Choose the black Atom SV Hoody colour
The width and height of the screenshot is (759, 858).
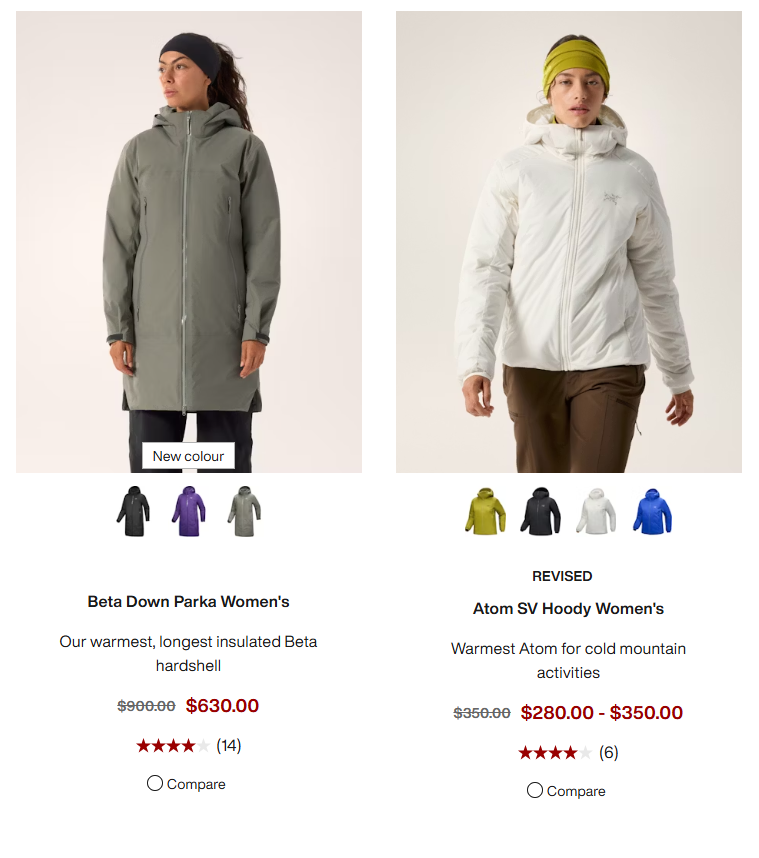coord(541,511)
